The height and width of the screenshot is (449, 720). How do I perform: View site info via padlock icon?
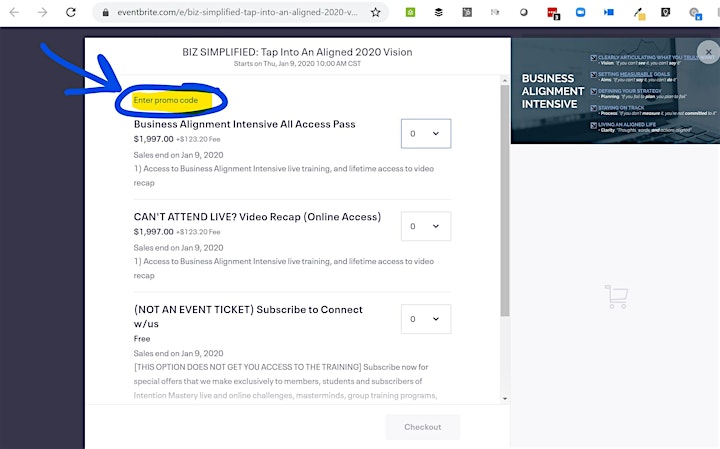106,12
